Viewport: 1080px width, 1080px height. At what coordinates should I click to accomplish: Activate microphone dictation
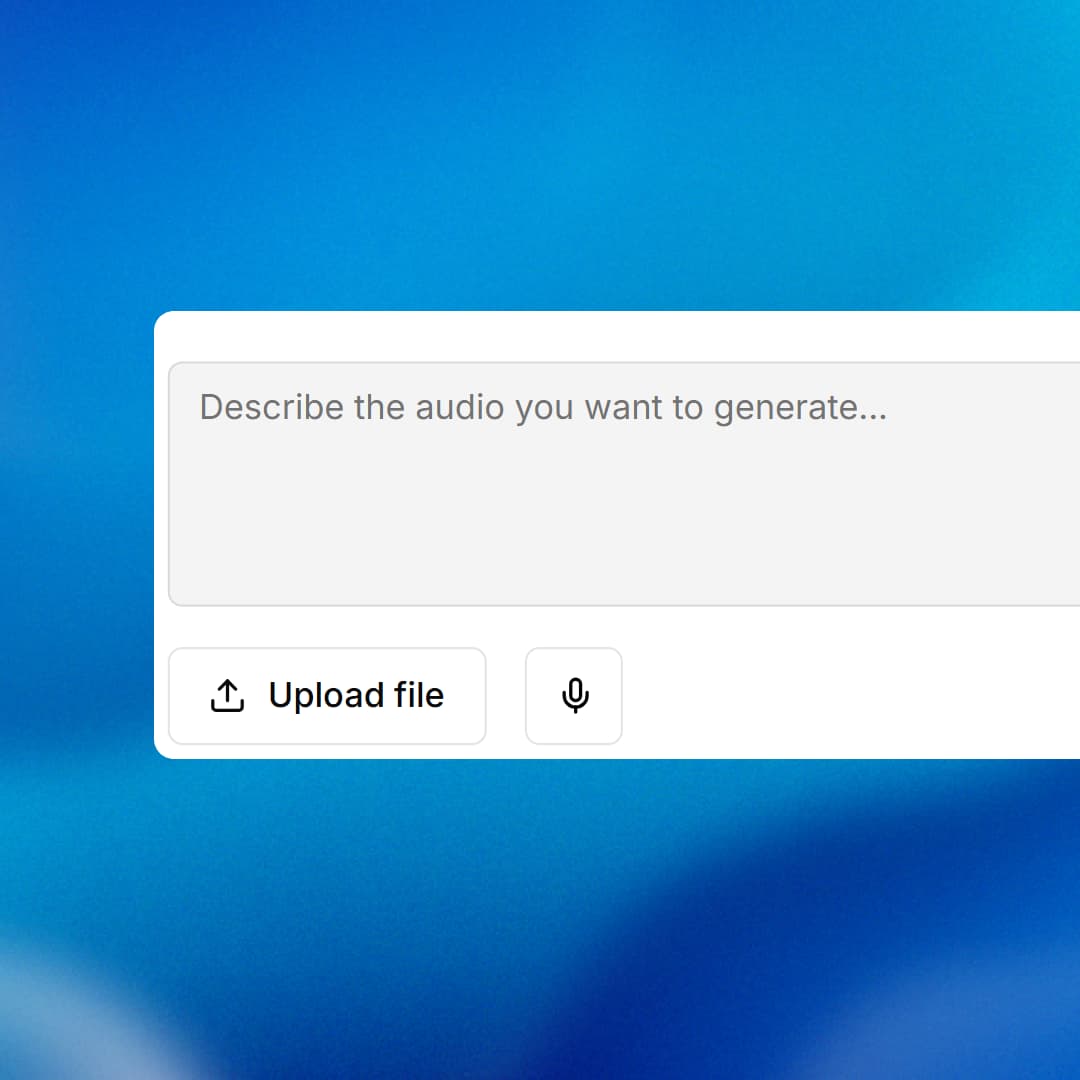coord(574,696)
